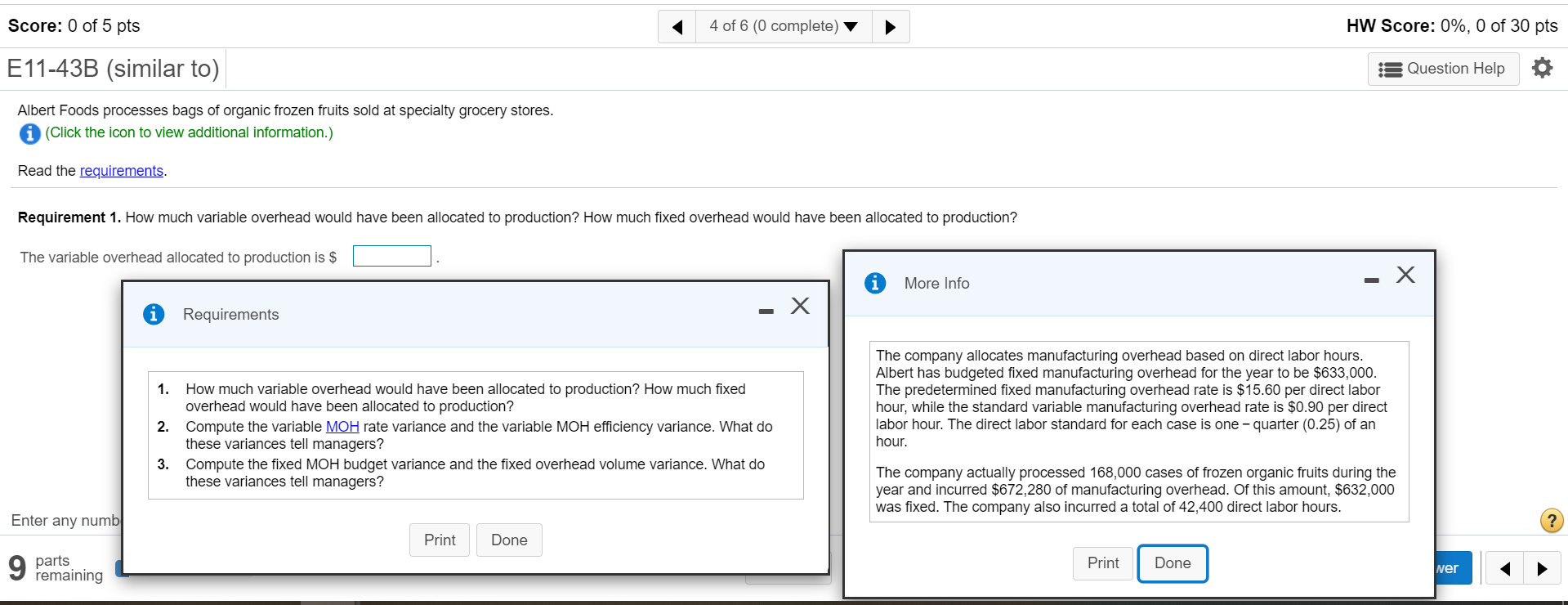The image size is (1568, 605).
Task: Click Done in the More Info dialog
Action: (x=1173, y=563)
